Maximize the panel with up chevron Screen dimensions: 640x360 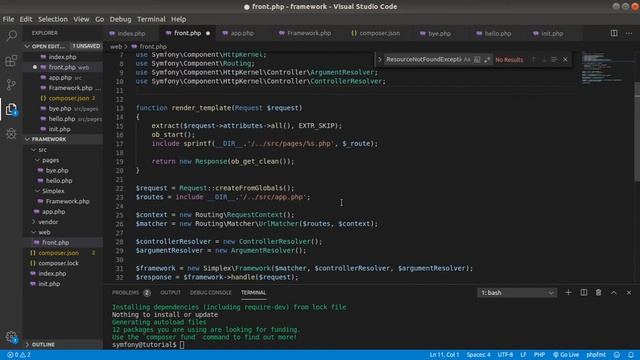613,292
